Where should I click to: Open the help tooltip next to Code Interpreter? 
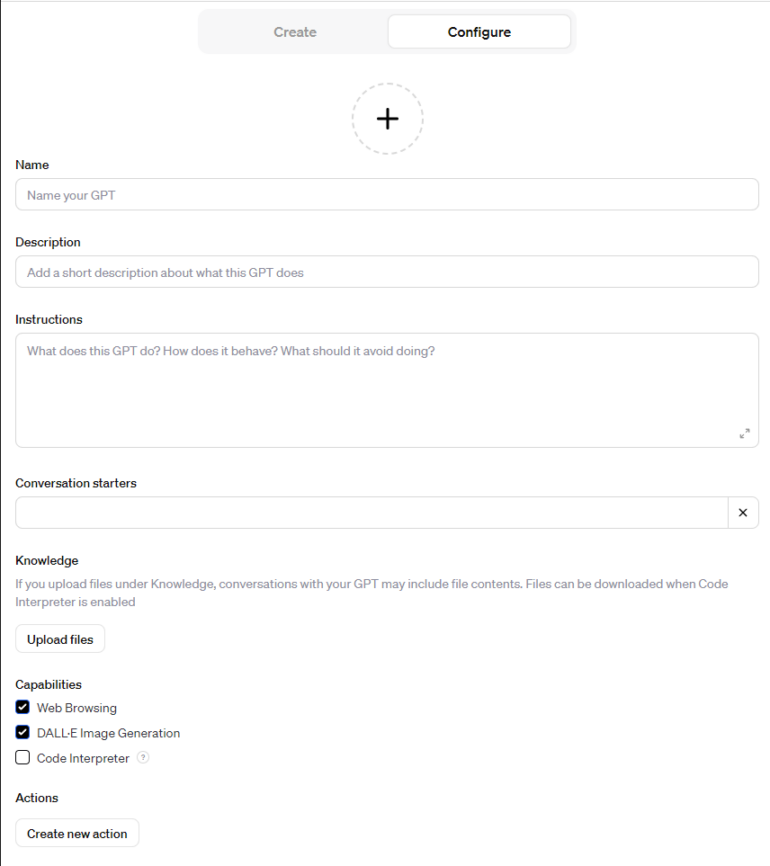(x=141, y=758)
